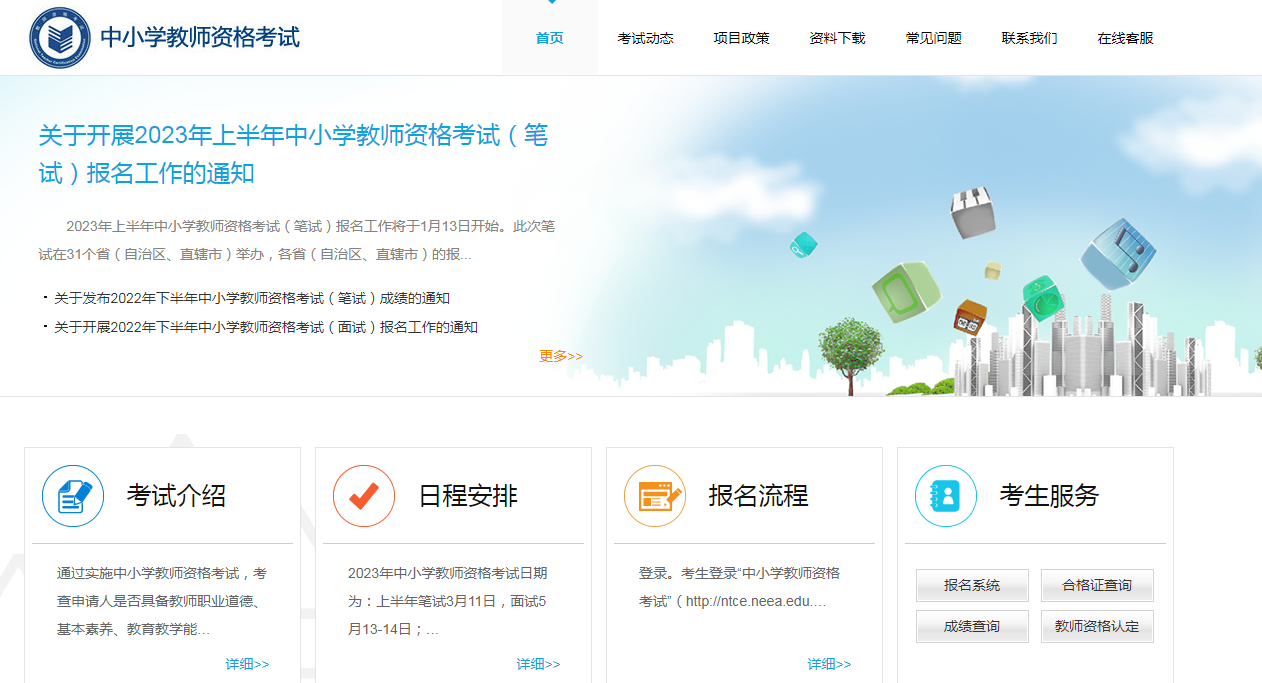The height and width of the screenshot is (683, 1262).
Task: Open the 2022 下半年笔试成绩 notice link
Action: (x=251, y=298)
